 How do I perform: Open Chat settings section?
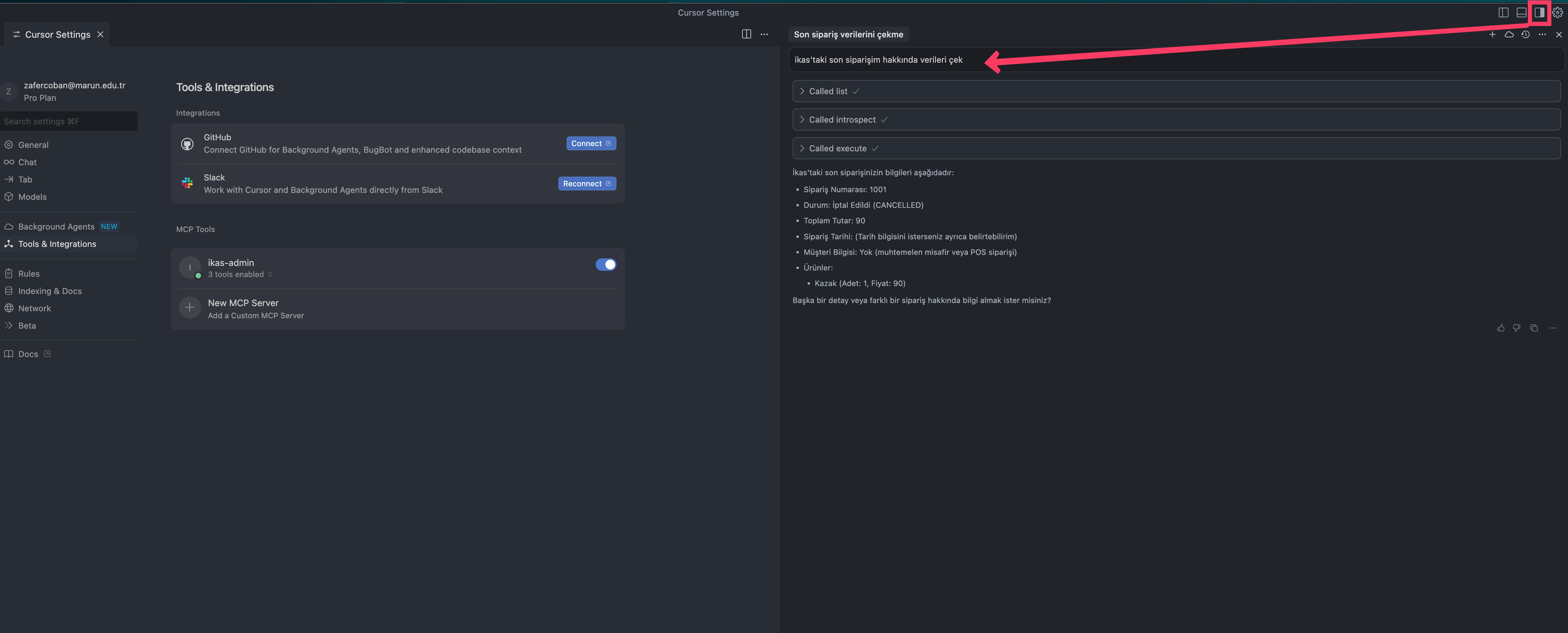[68, 162]
